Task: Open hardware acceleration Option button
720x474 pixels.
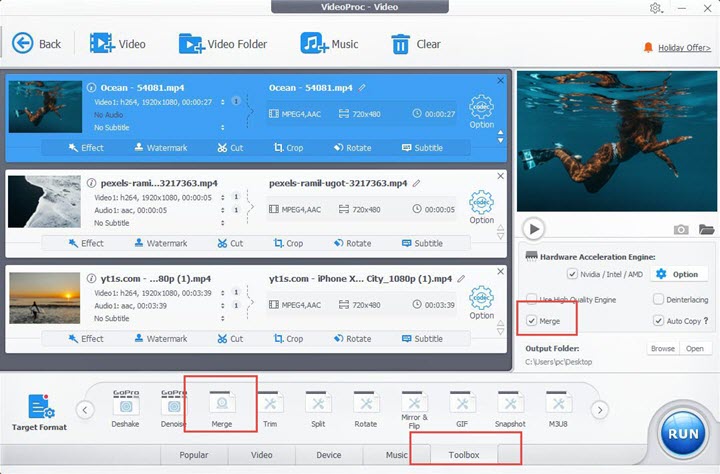Action: [678, 274]
